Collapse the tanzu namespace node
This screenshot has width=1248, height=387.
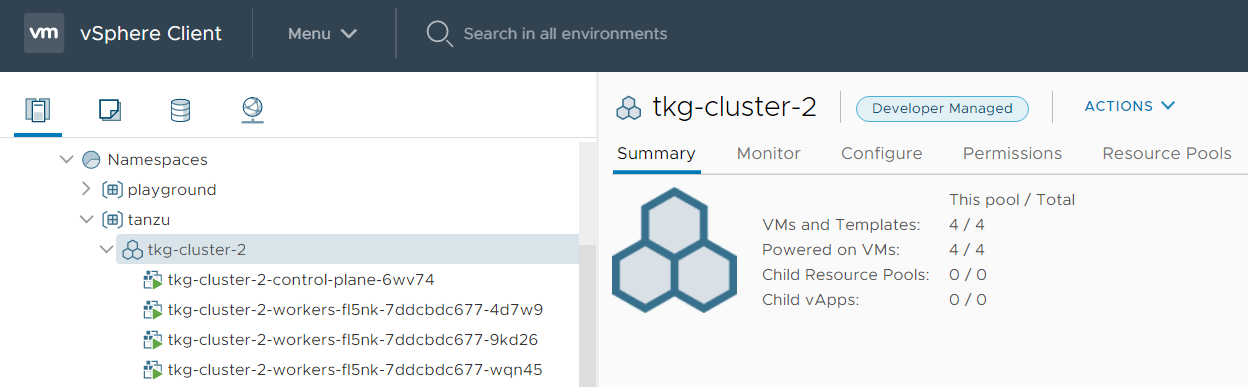(87, 220)
